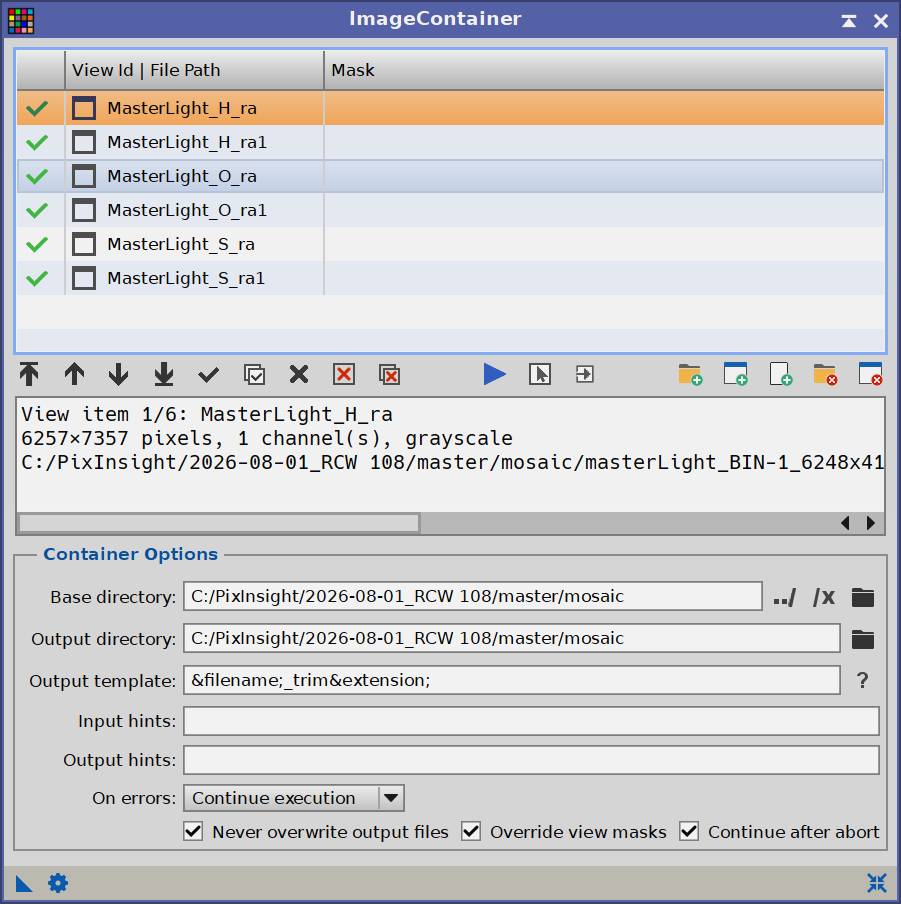Viewport: 901px width, 904px height.
Task: Run the container with blue play arrow
Action: [x=494, y=374]
